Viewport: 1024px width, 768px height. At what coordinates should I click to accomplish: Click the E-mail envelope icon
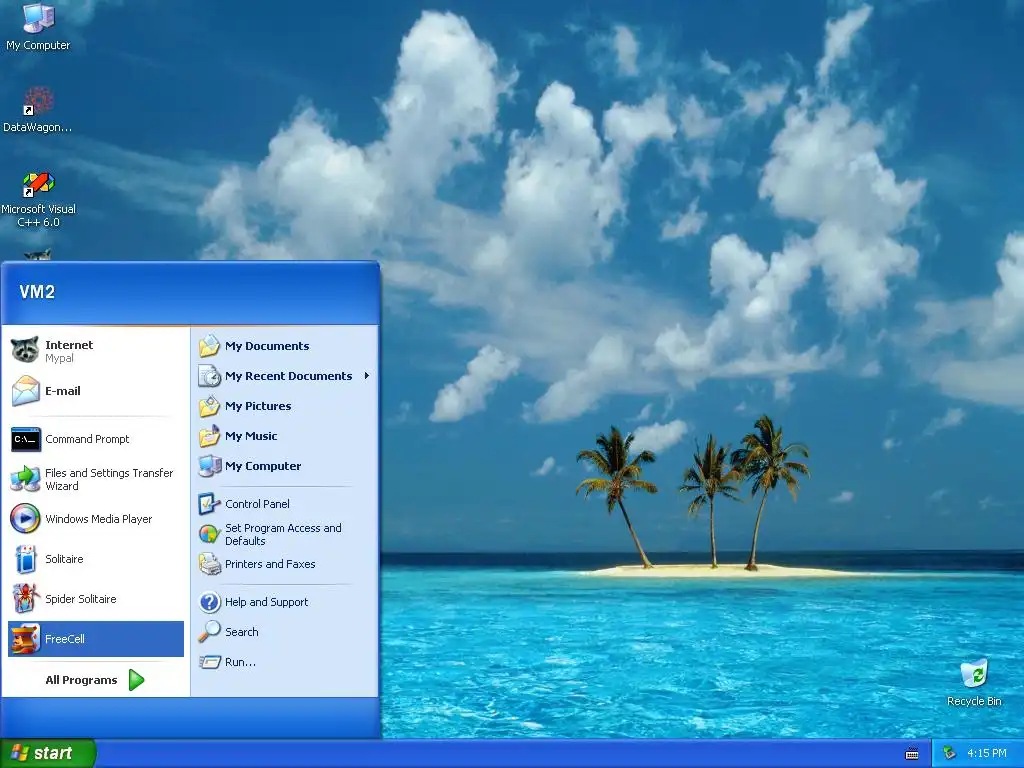pos(25,391)
